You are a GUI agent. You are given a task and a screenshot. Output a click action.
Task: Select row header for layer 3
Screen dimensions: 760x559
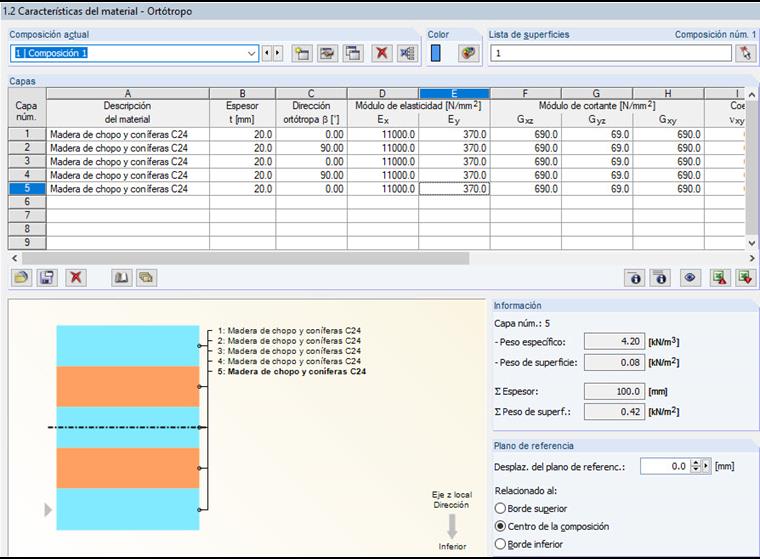pos(26,161)
